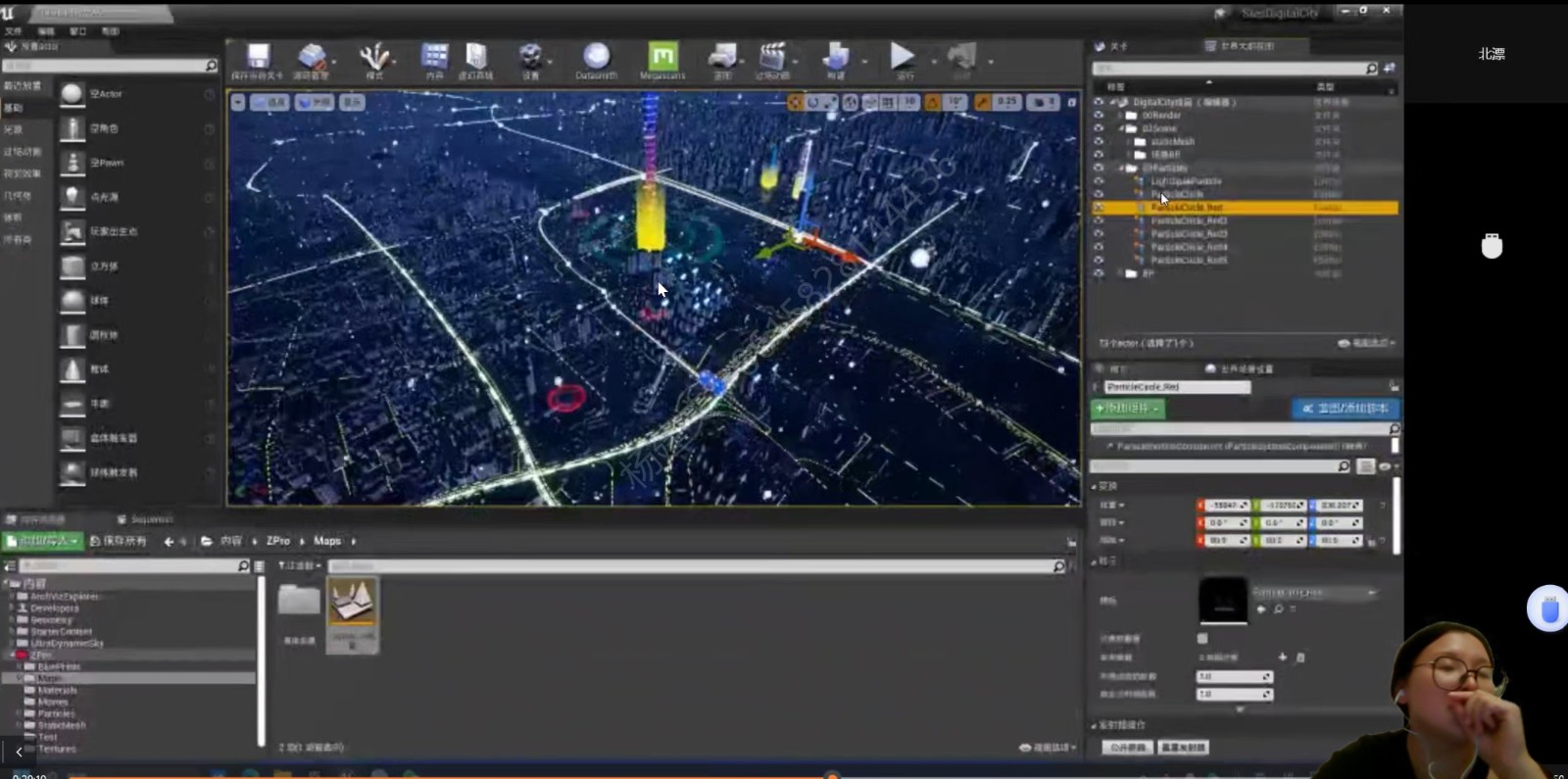Open the File menu
Screen dimensions: 1568x779
click(13, 31)
